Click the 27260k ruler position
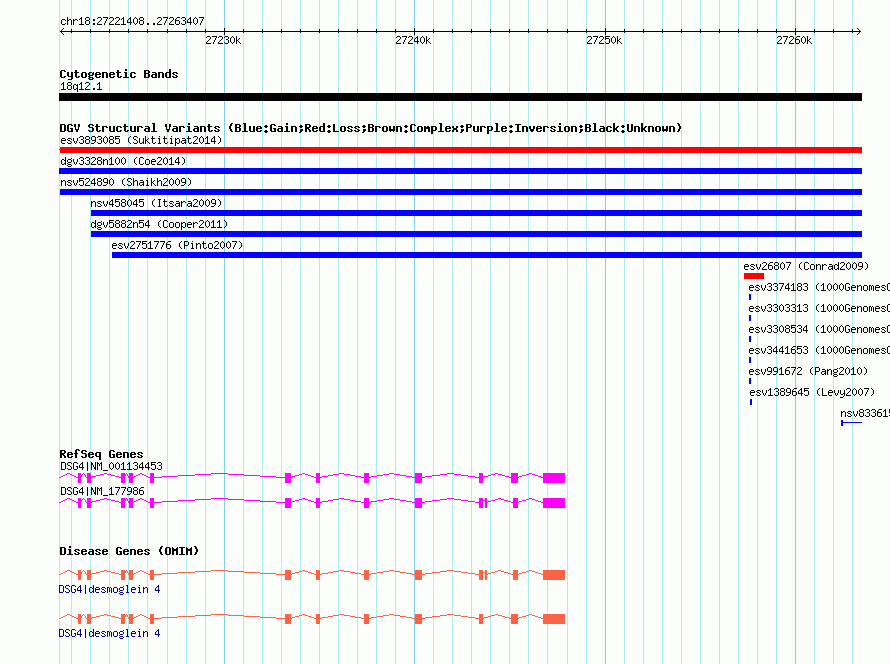The image size is (890, 664). coord(794,40)
